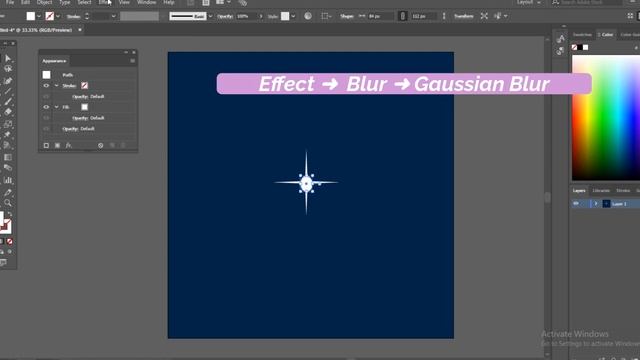640x360 pixels.
Task: Click Add New Stroke in Appearance panel
Action: coord(46,145)
